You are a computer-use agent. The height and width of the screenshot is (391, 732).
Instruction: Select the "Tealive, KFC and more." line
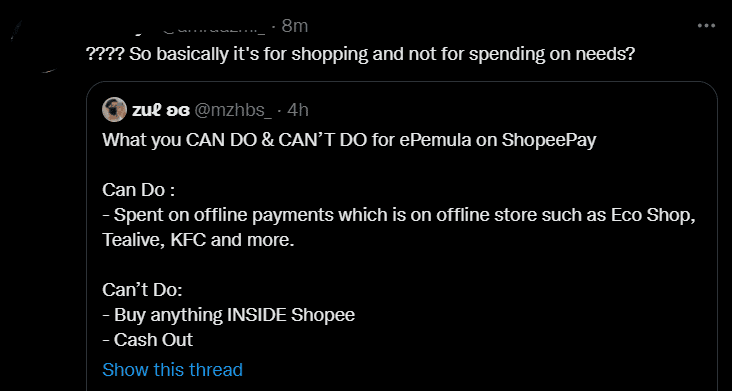coord(198,240)
